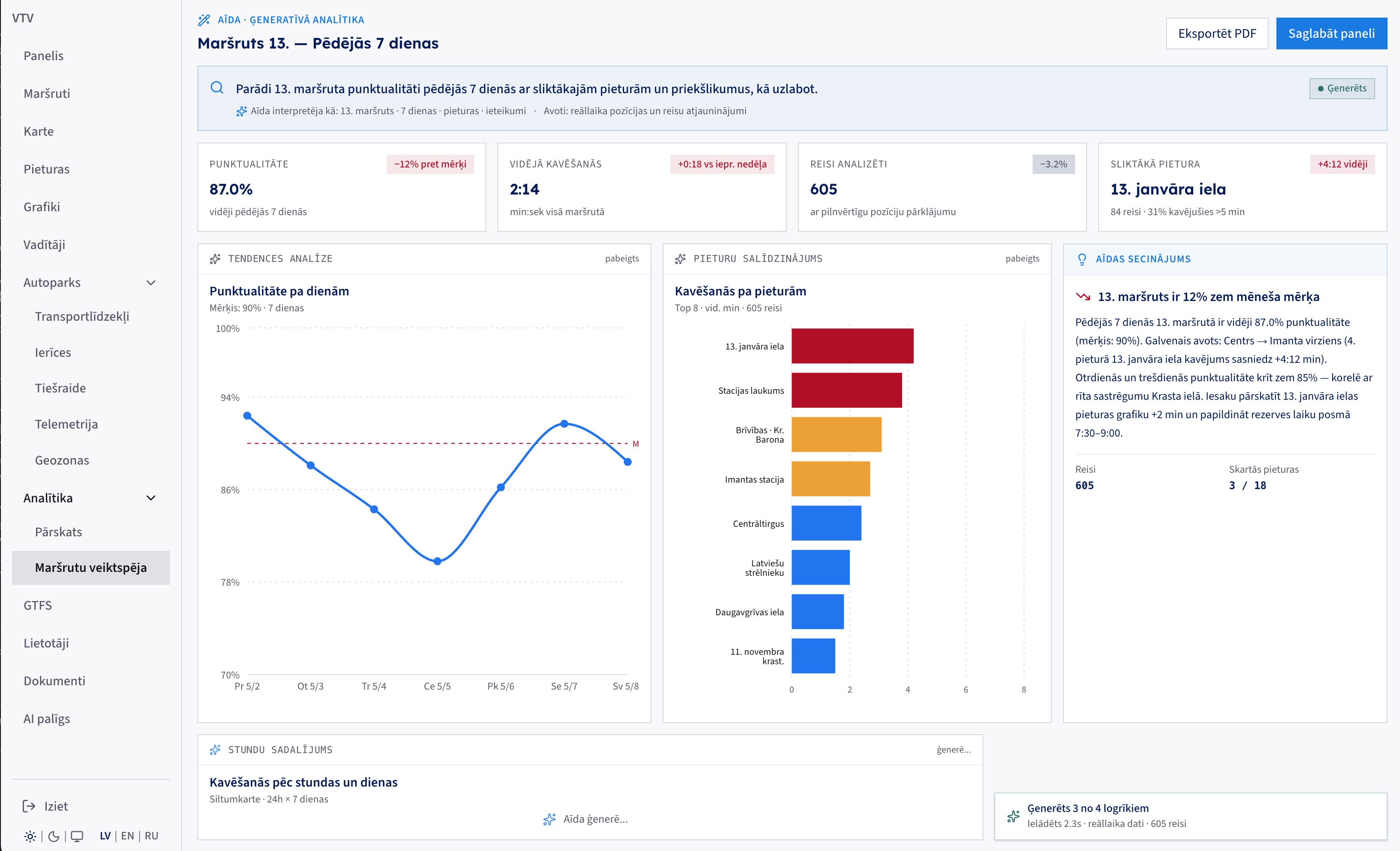This screenshot has width=1400, height=851.
Task: Open Vadītāji page
Action: pos(91,244)
